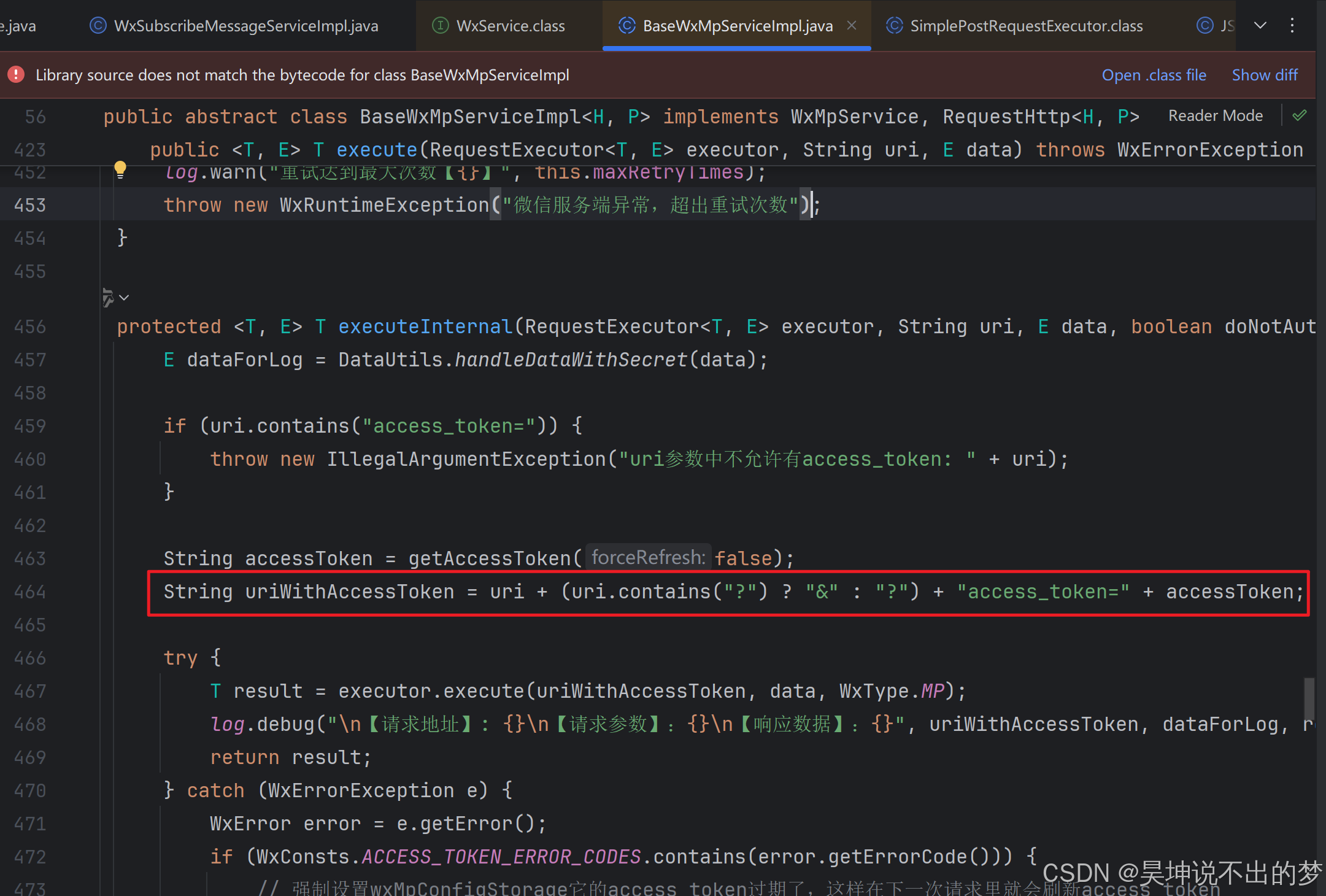Image resolution: width=1326 pixels, height=896 pixels.
Task: Click line number 467 in the gutter
Action: [x=30, y=691]
